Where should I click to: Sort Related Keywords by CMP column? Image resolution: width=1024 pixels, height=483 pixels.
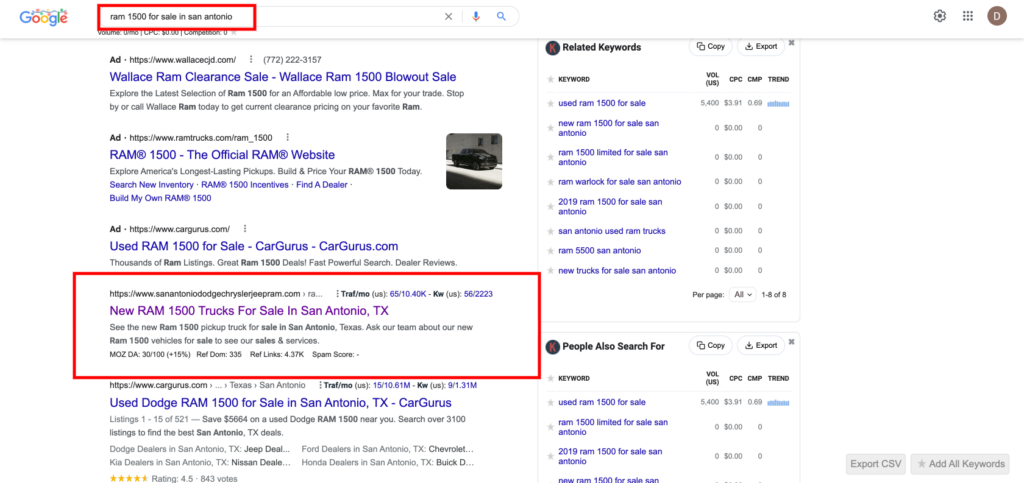point(755,80)
